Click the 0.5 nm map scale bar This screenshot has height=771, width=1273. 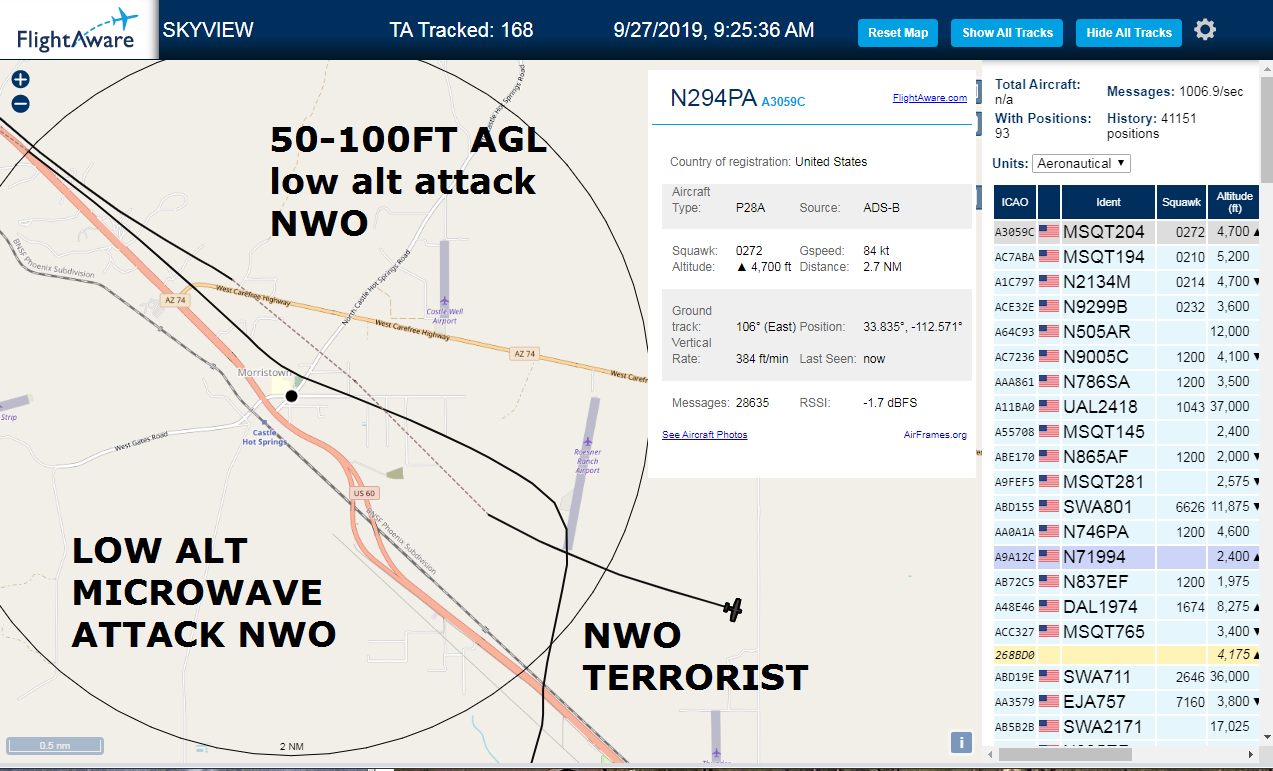(55, 746)
